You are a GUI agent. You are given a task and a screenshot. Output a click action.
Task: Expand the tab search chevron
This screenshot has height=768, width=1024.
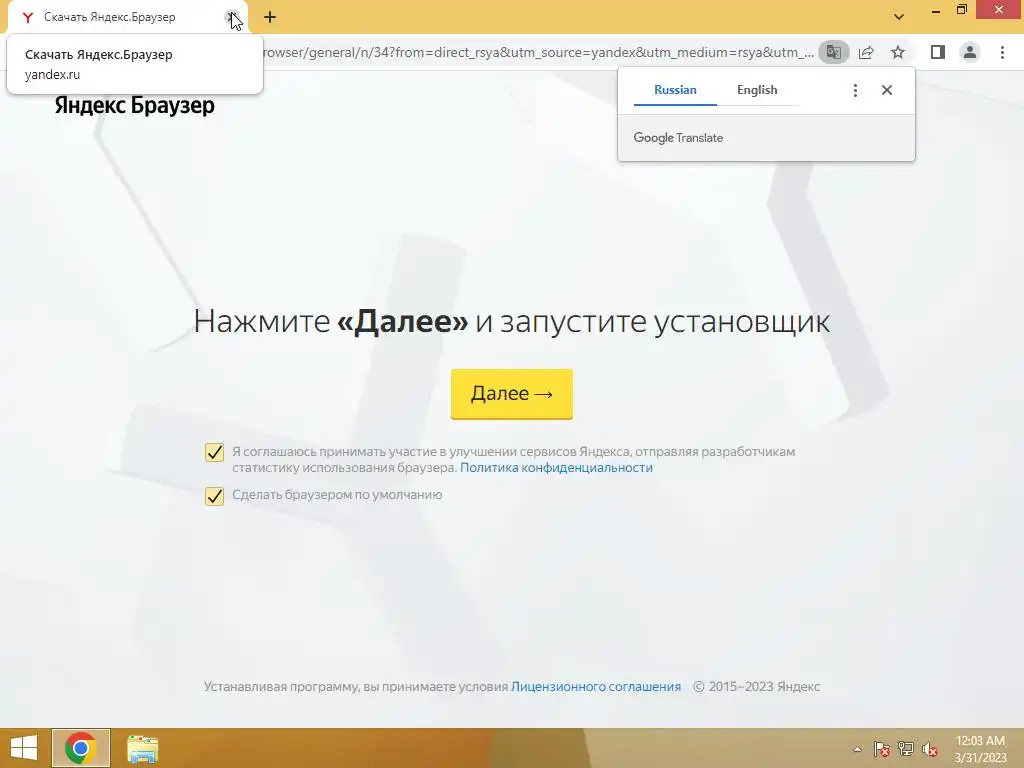pyautogui.click(x=899, y=17)
